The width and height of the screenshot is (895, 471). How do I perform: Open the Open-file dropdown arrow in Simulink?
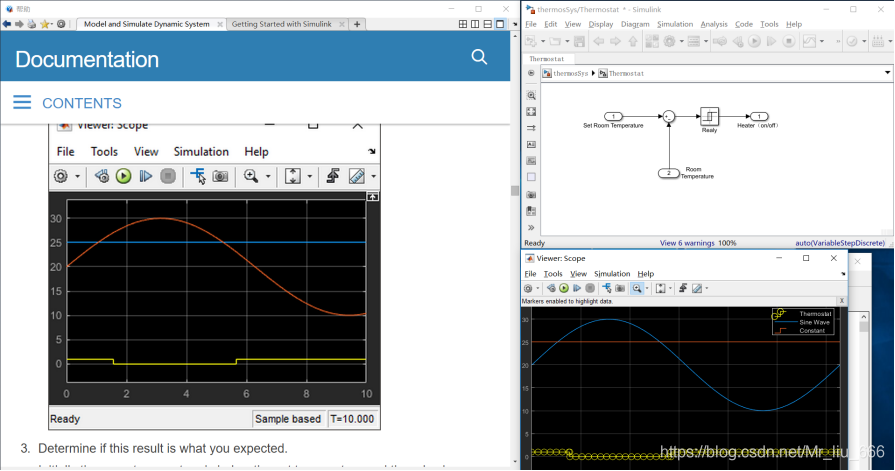pyautogui.click(x=567, y=41)
